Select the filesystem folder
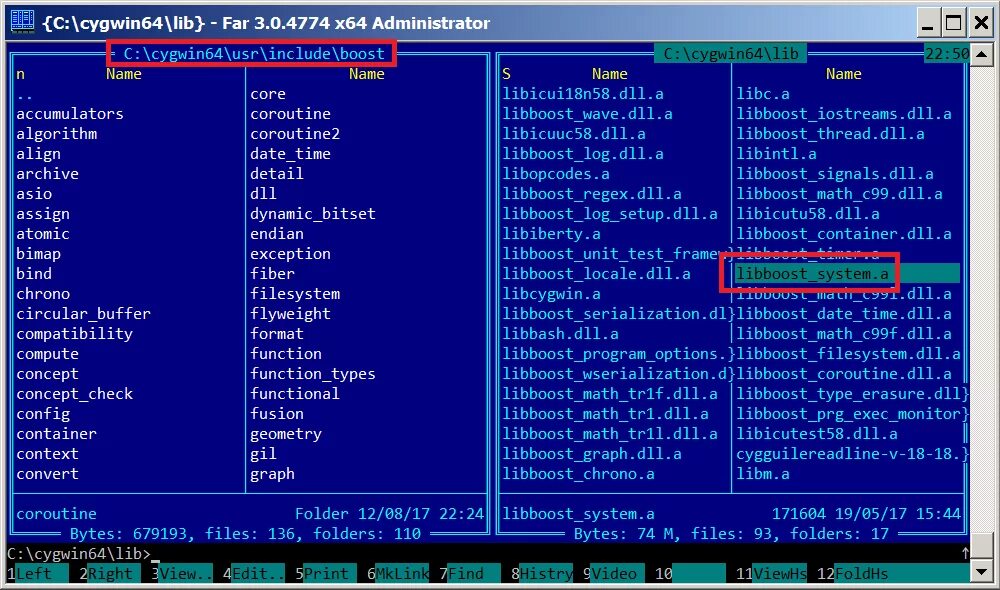The image size is (1000, 590). coord(295,293)
